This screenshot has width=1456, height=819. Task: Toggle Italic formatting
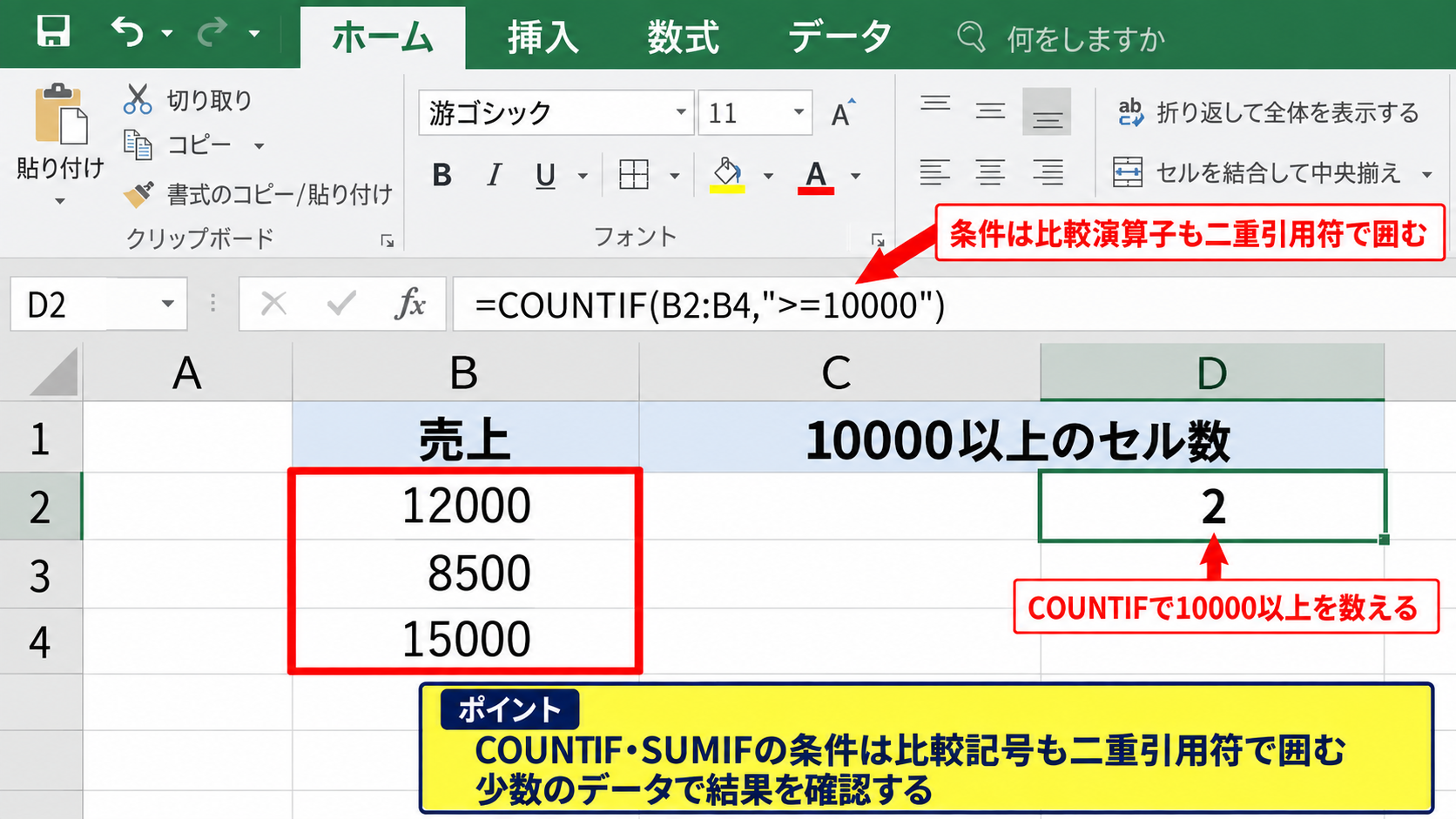pos(494,175)
